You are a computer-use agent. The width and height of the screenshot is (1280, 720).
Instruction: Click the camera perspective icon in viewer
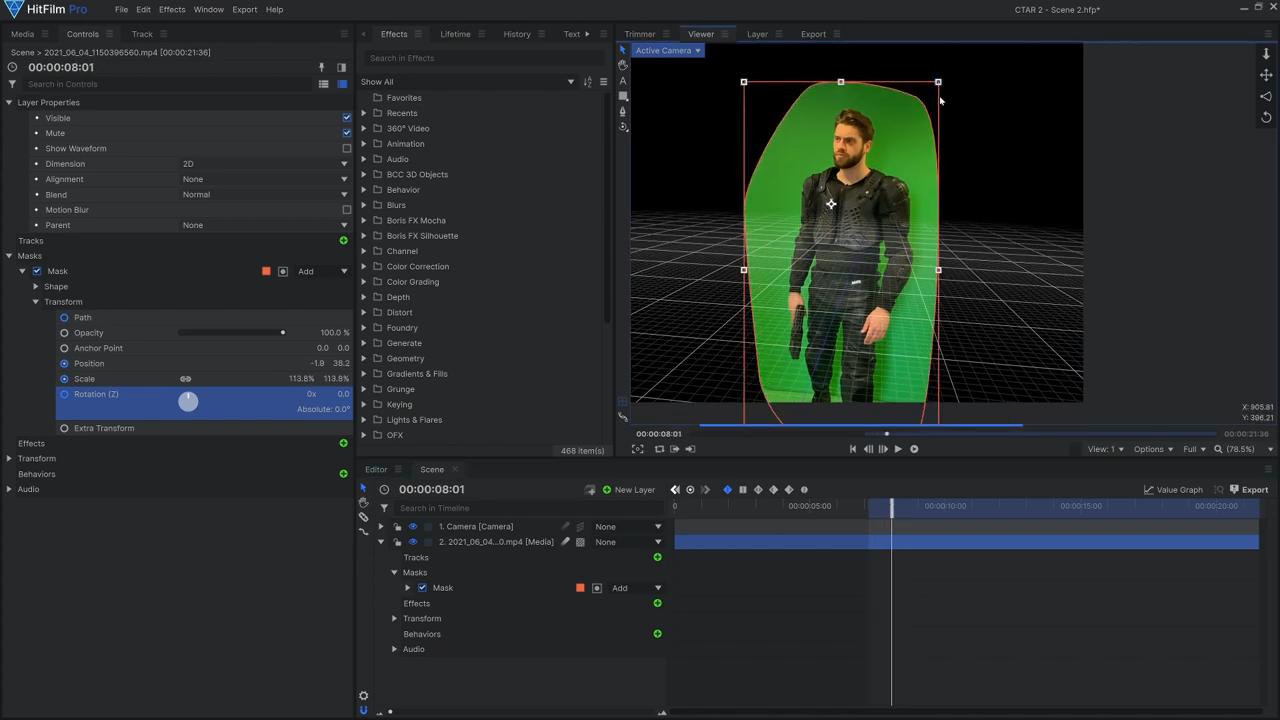[1266, 96]
